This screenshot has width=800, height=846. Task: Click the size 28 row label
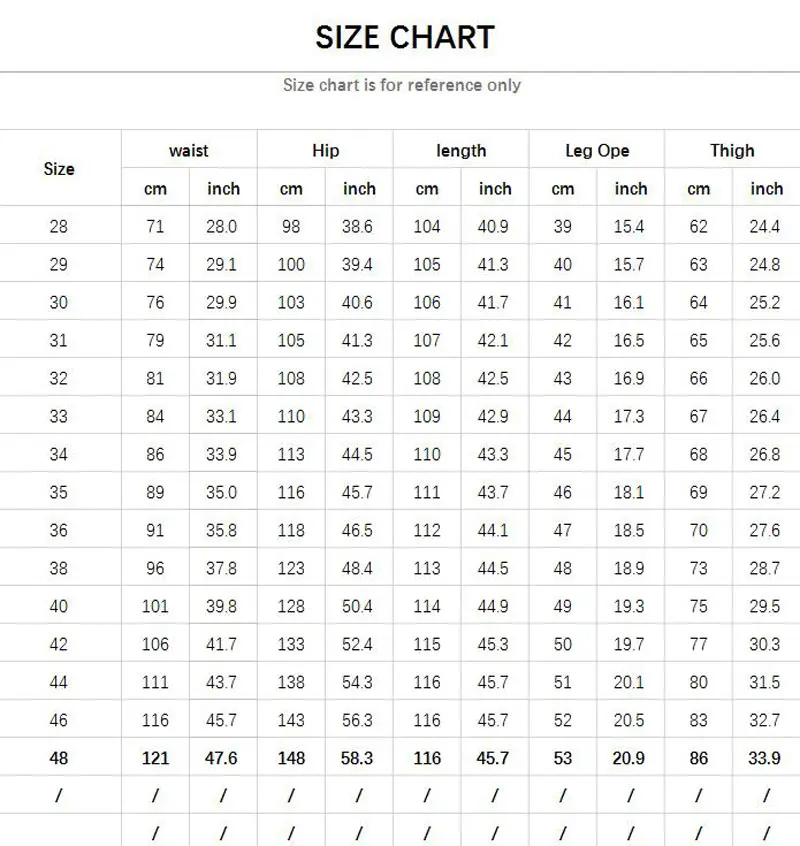59,227
